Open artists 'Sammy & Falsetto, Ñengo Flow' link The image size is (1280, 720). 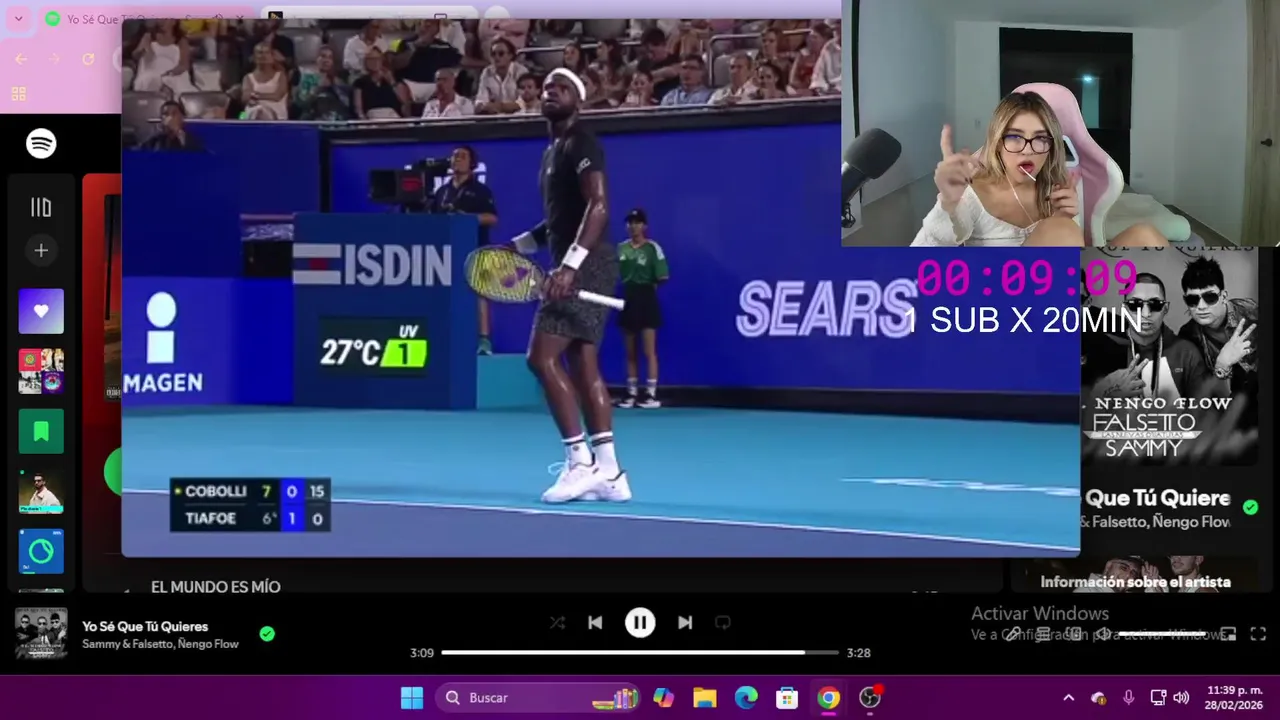click(160, 644)
